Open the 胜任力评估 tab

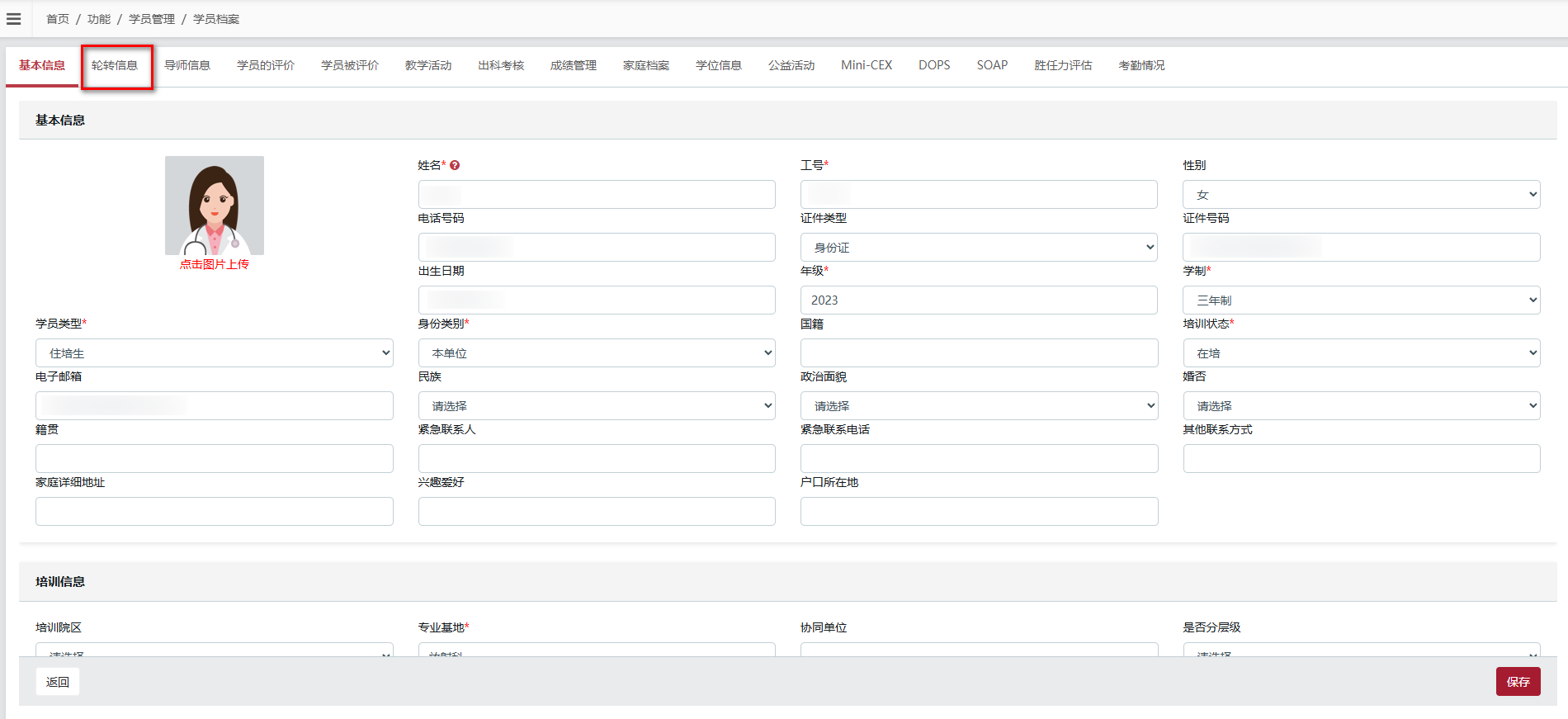click(1063, 65)
